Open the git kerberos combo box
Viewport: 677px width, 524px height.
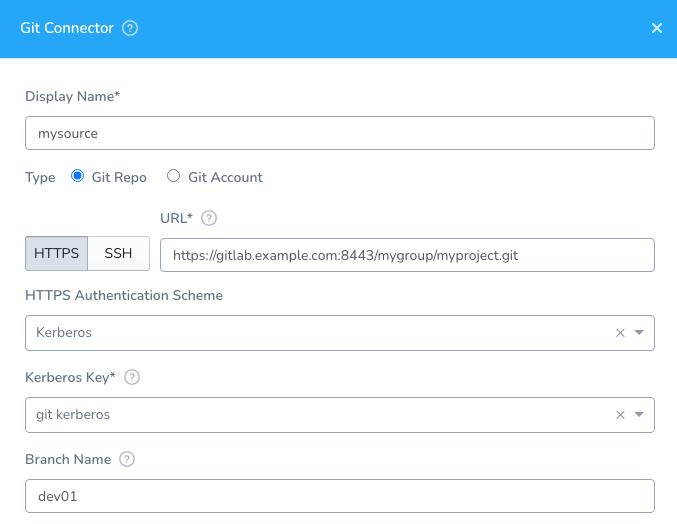[340, 415]
